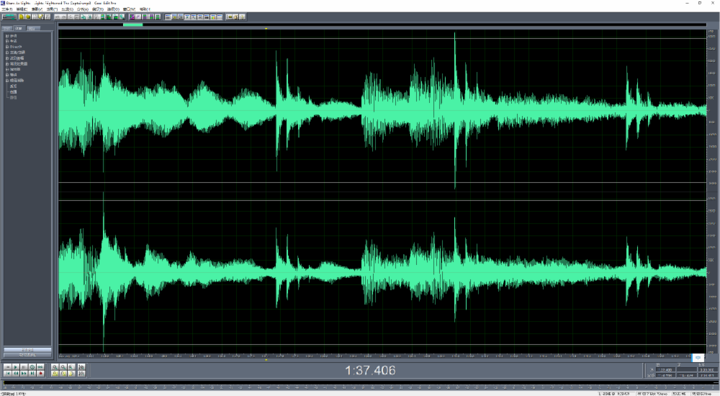Click the vertical zoom in icon
The height and width of the screenshot is (396, 720).
click(81, 367)
